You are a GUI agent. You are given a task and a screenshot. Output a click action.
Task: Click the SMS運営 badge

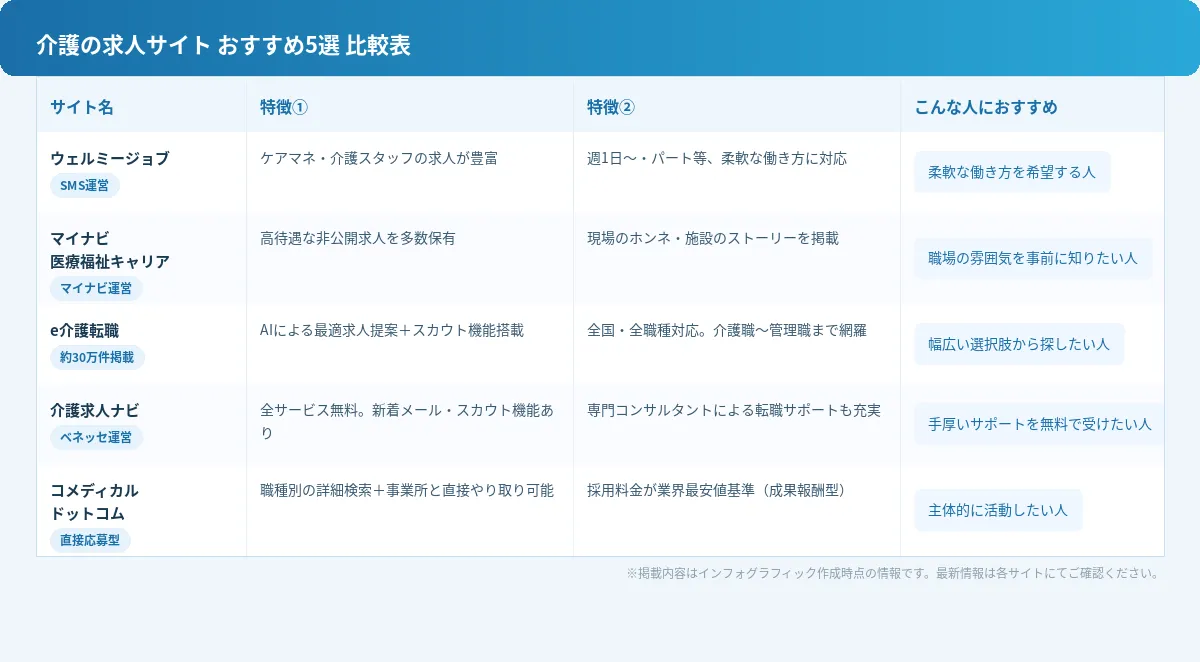pyautogui.click(x=85, y=185)
